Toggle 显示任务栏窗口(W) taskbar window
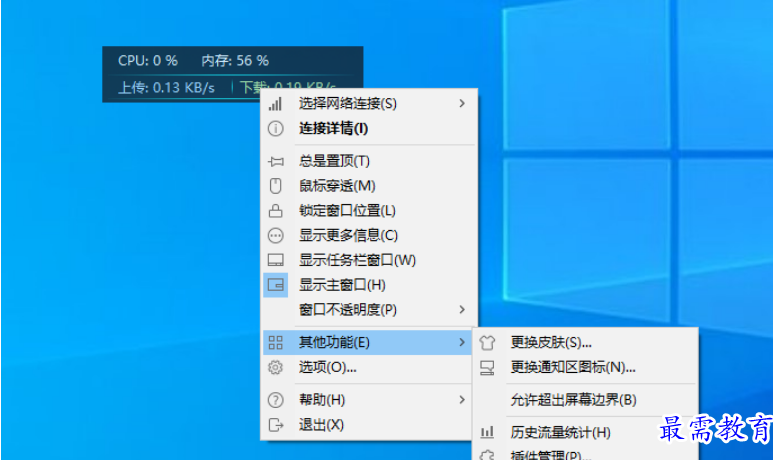Image resolution: width=781 pixels, height=460 pixels. (369, 260)
